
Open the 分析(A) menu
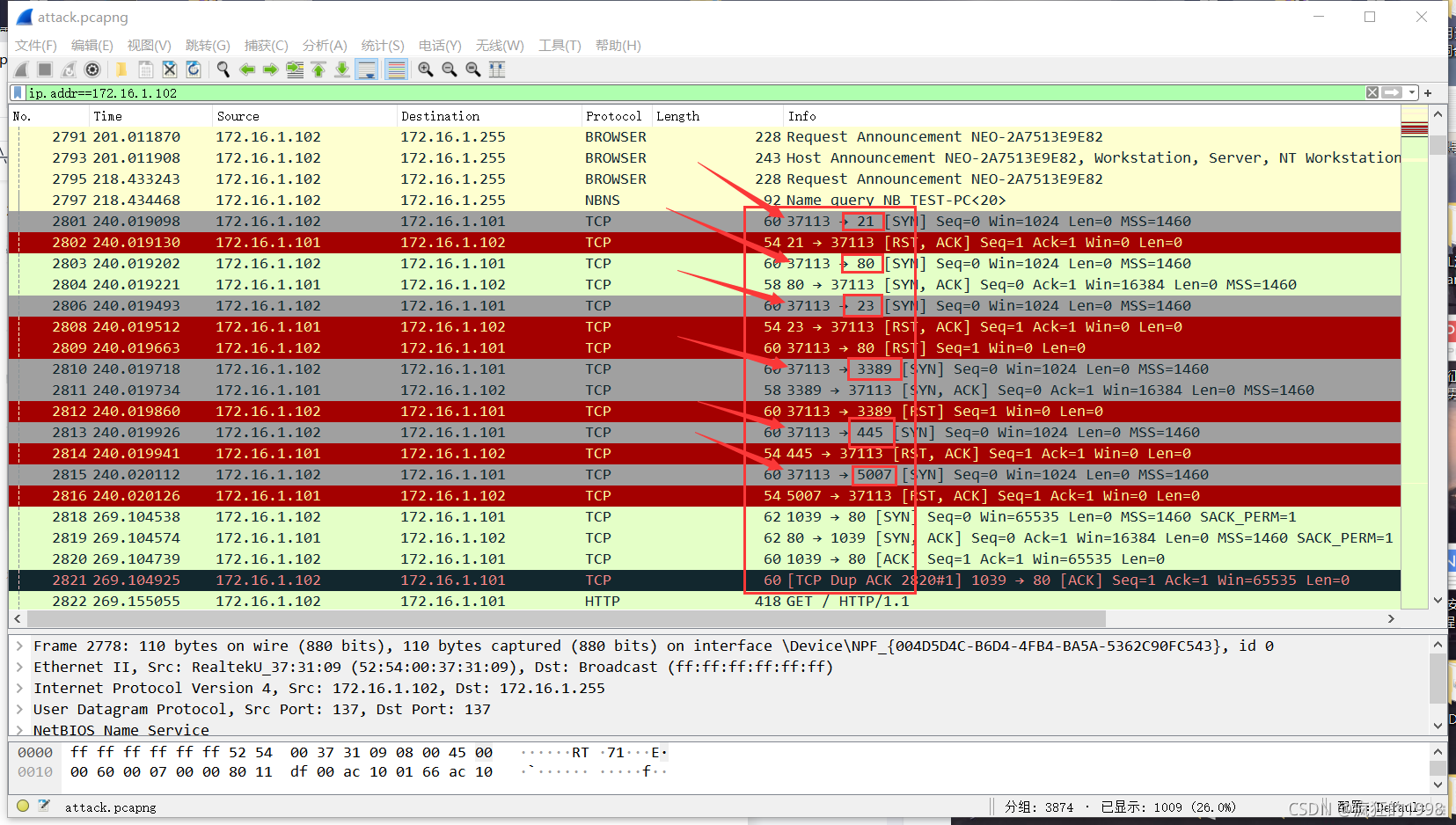click(325, 45)
